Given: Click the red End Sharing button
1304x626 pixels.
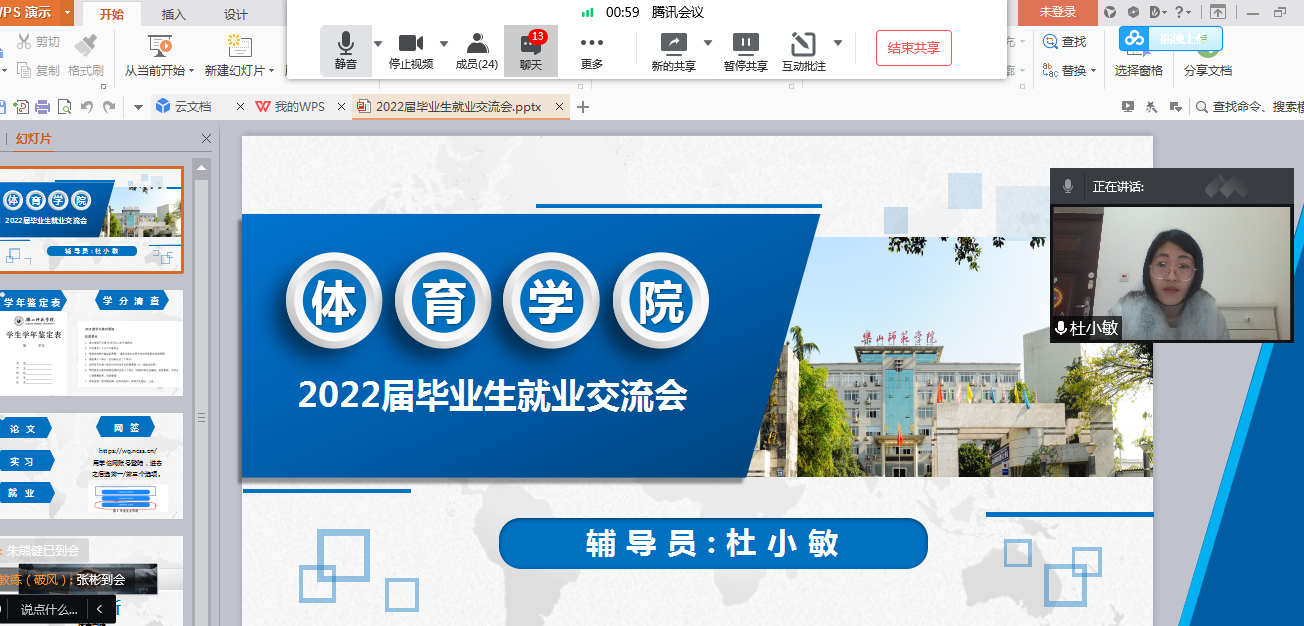Looking at the screenshot, I should [913, 48].
